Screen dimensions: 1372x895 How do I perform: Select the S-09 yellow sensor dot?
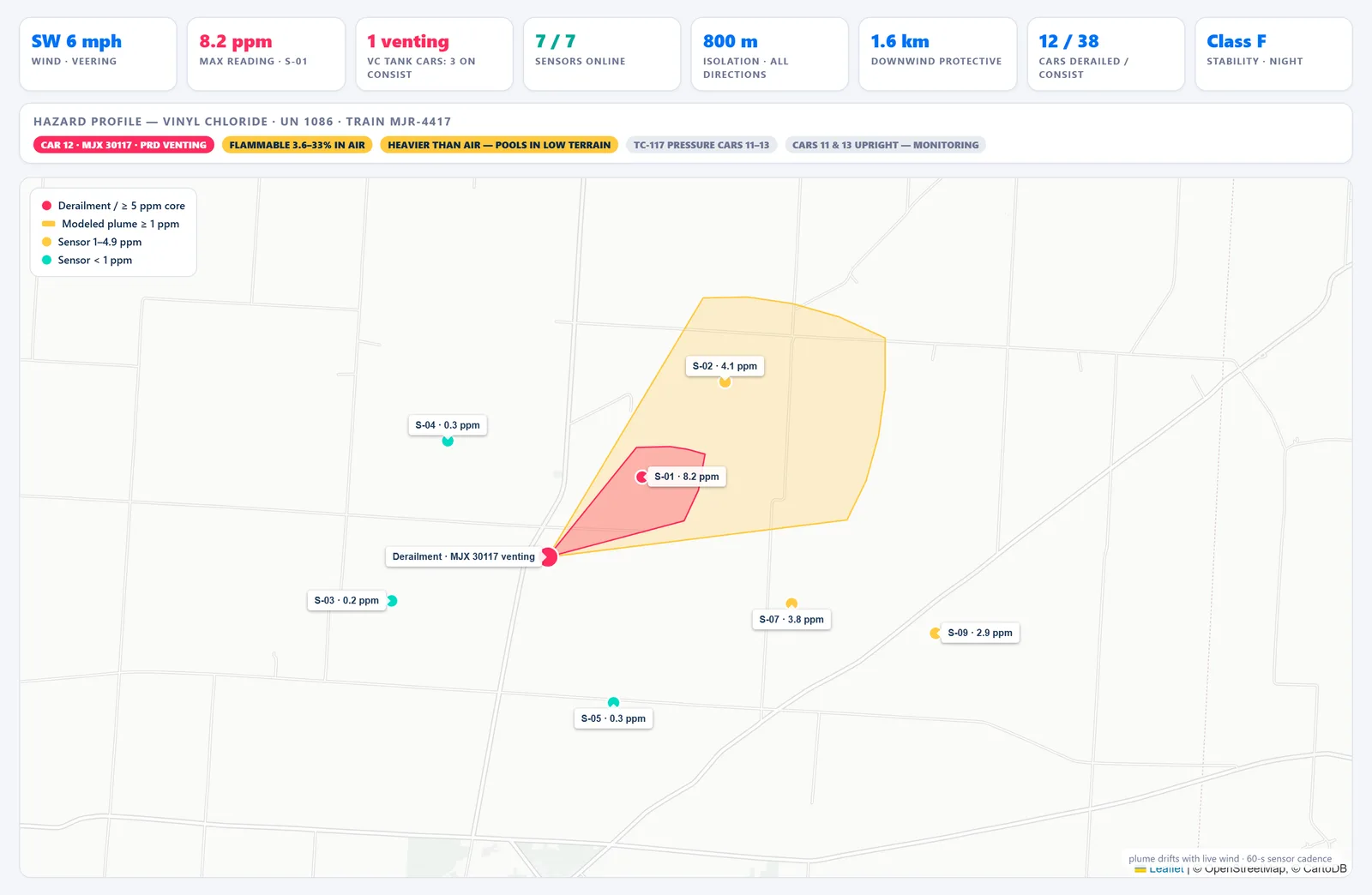(936, 634)
